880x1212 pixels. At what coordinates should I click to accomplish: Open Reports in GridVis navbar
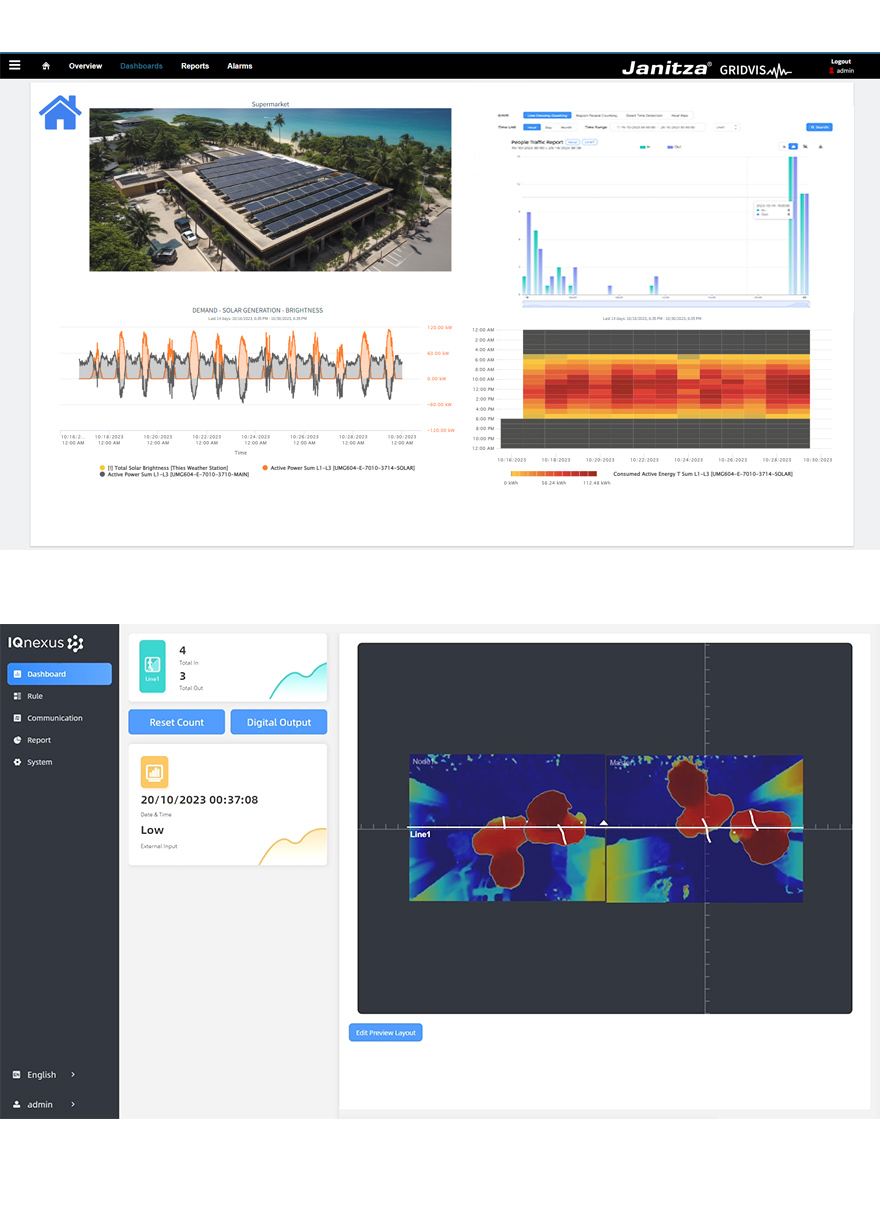[195, 66]
